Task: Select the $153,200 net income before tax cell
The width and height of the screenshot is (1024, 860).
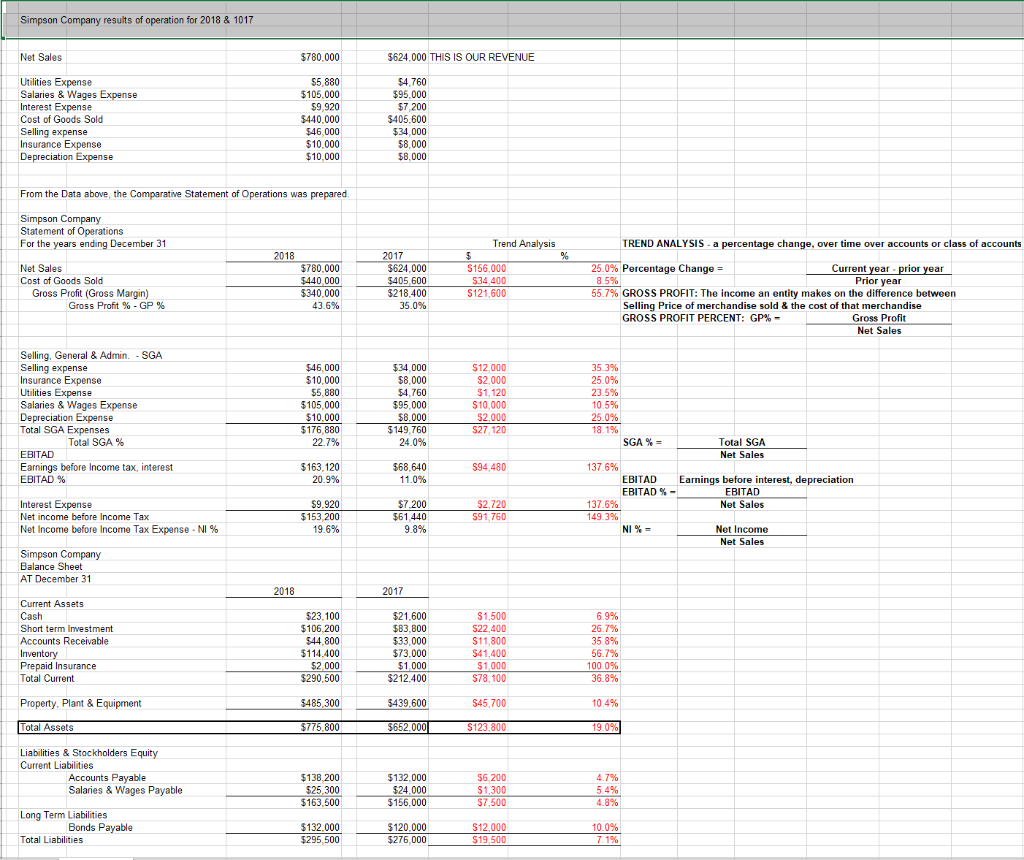Action: point(320,517)
